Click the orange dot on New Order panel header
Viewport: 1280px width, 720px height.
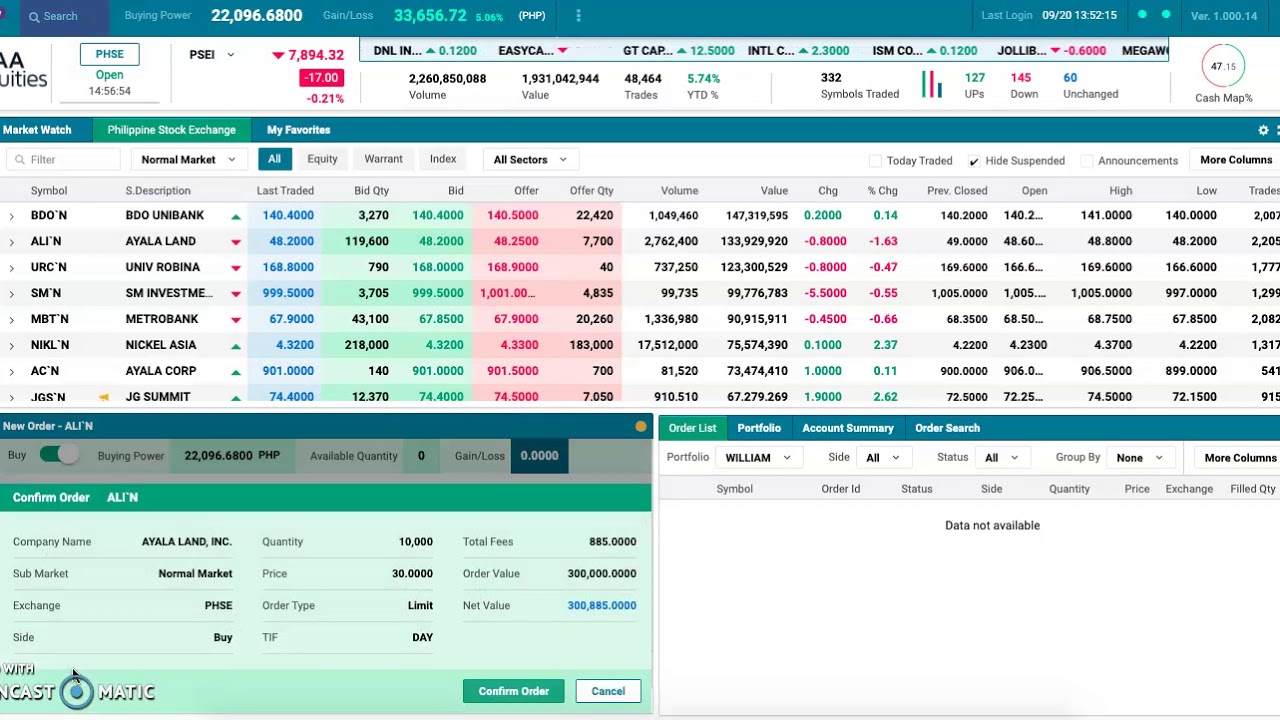click(641, 427)
